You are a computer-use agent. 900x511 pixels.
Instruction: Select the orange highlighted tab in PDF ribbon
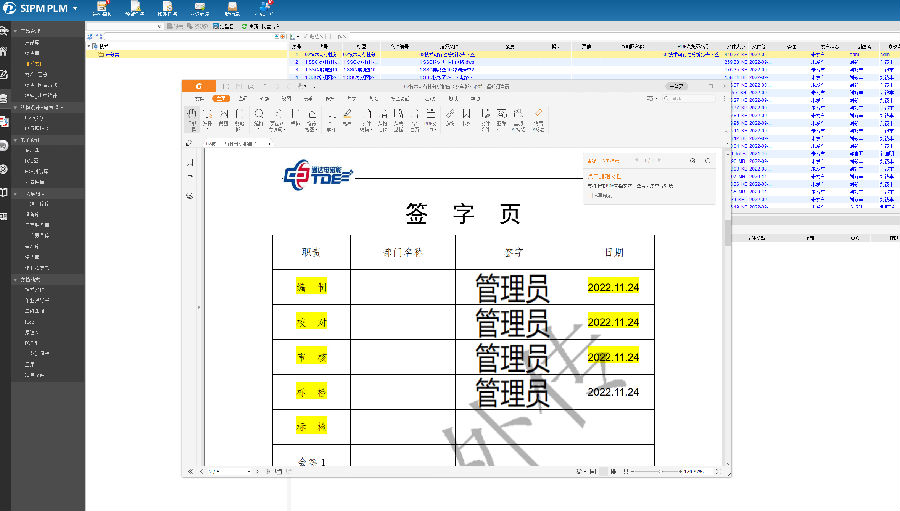221,99
